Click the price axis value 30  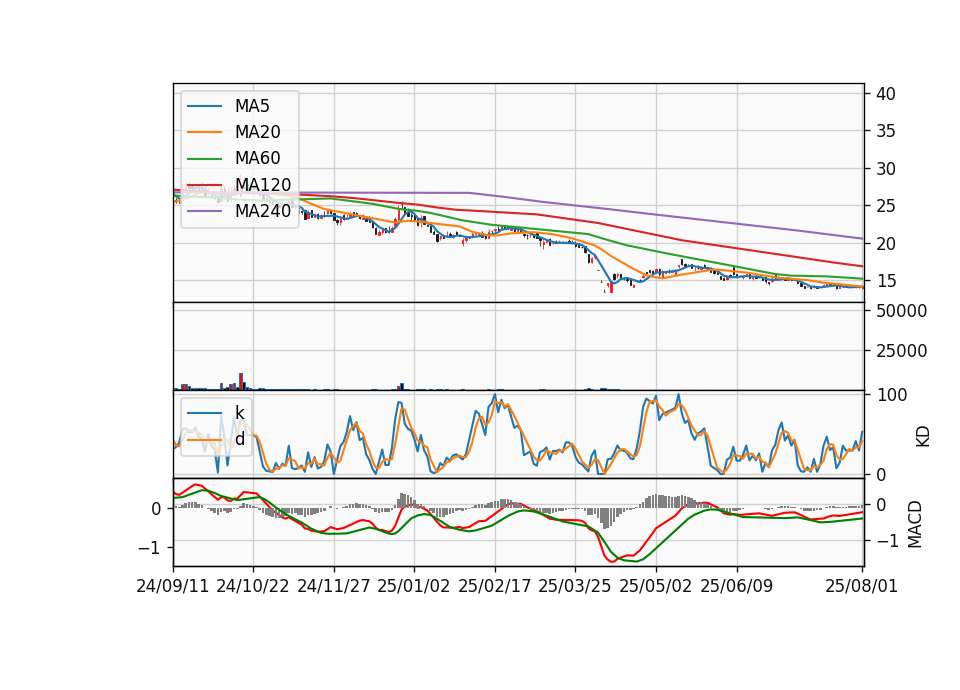coord(886,169)
